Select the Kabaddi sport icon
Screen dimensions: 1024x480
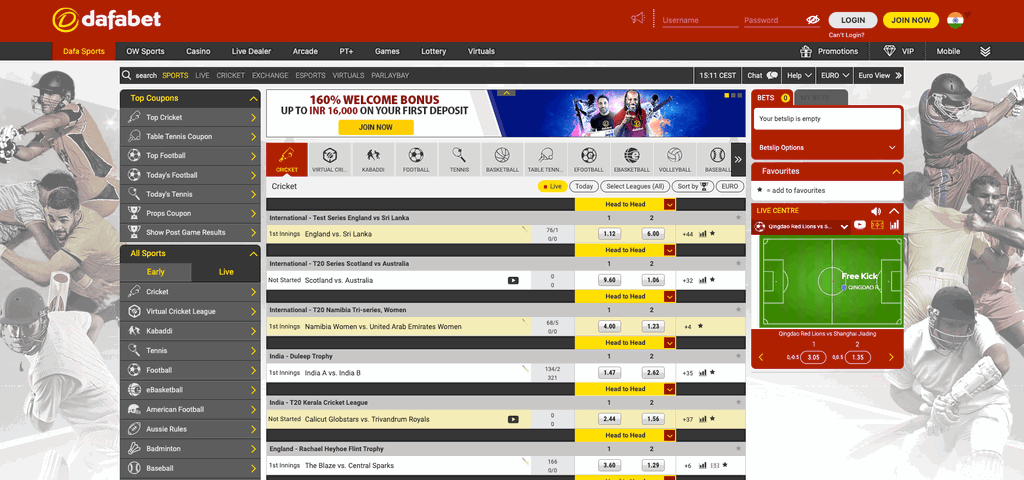pyautogui.click(x=373, y=159)
